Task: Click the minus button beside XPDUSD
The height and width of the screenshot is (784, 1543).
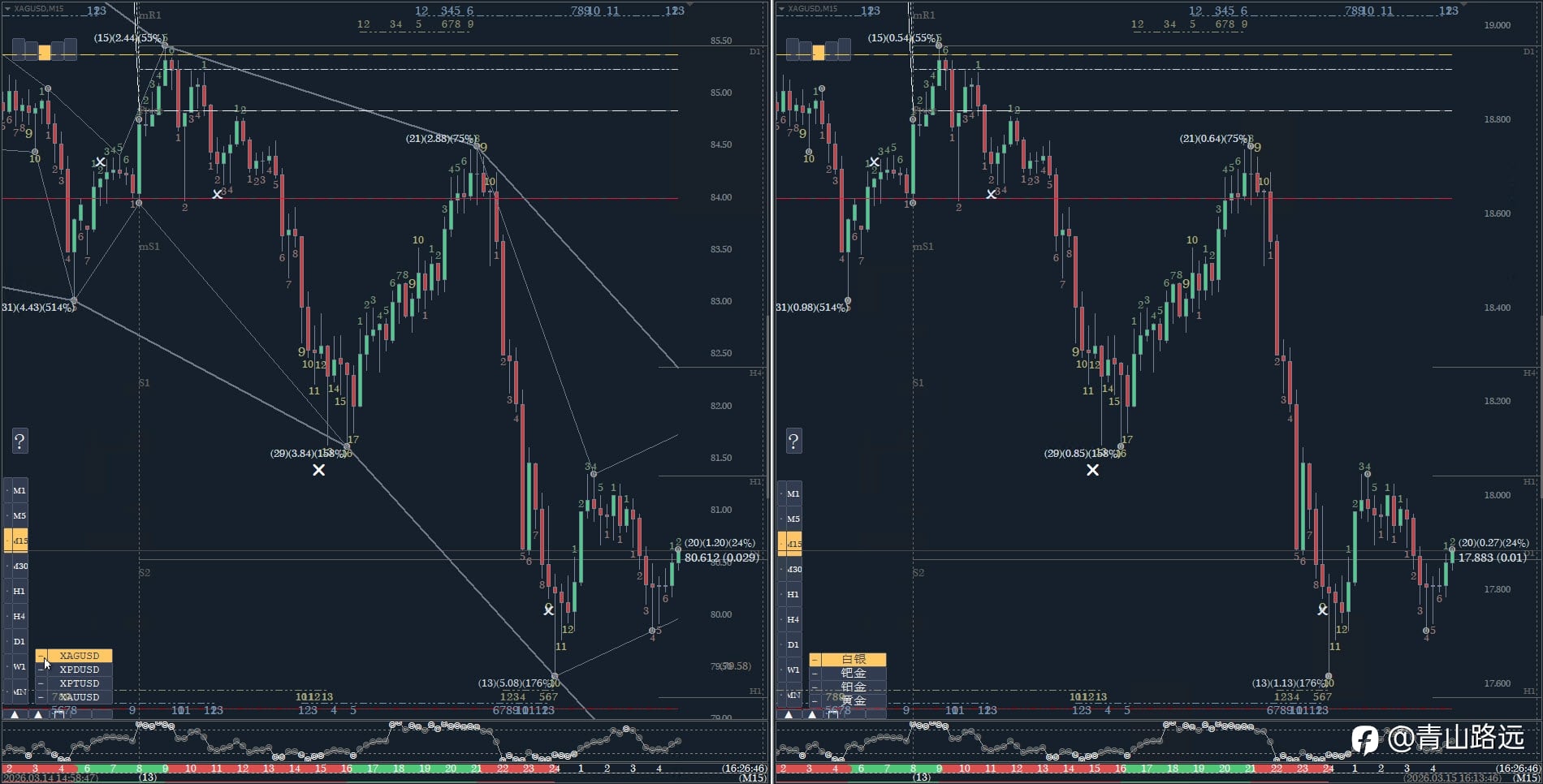Action: [x=41, y=670]
